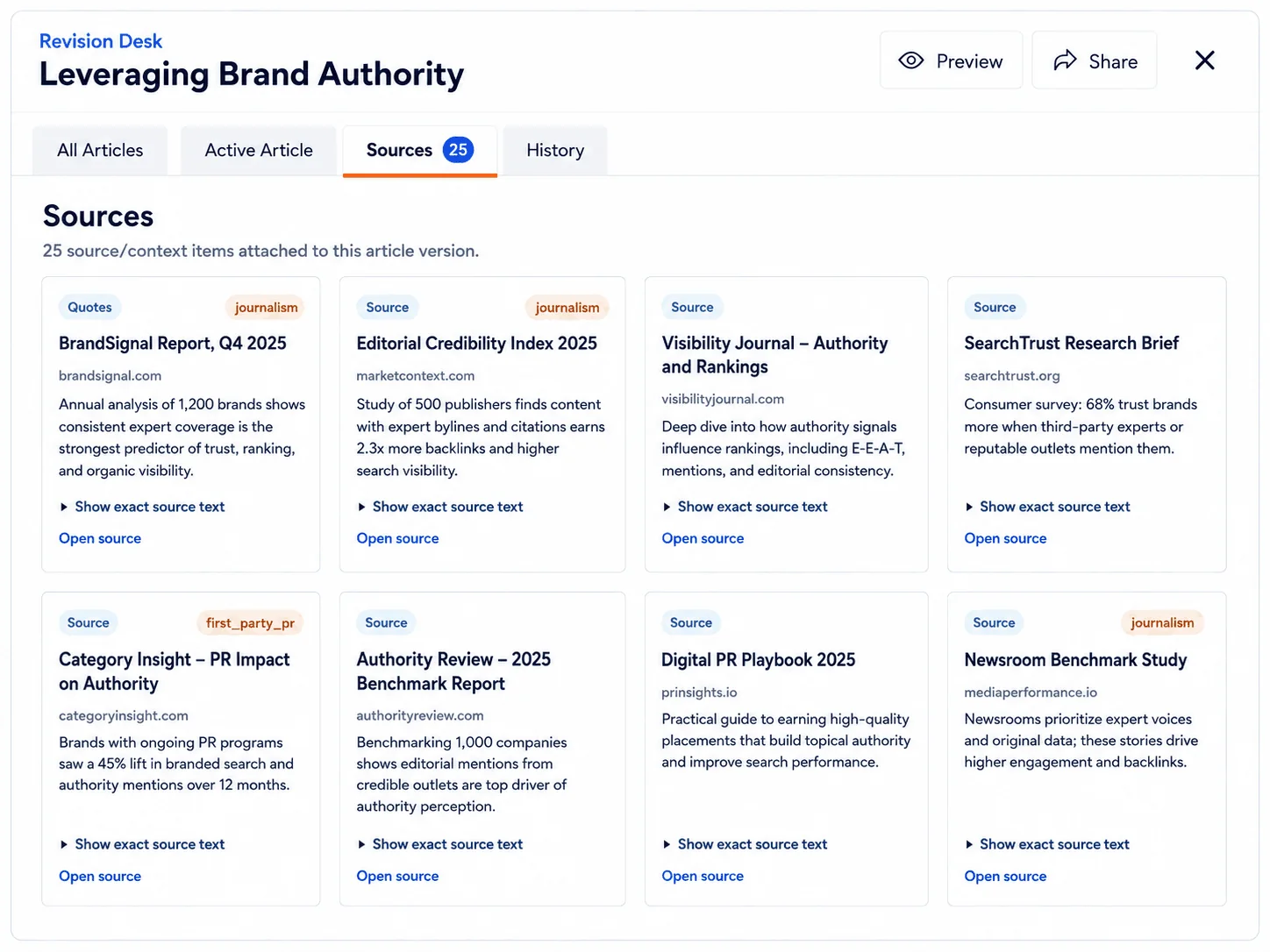
Task: Open source for SearchTrust Research Brief
Action: pos(1005,538)
